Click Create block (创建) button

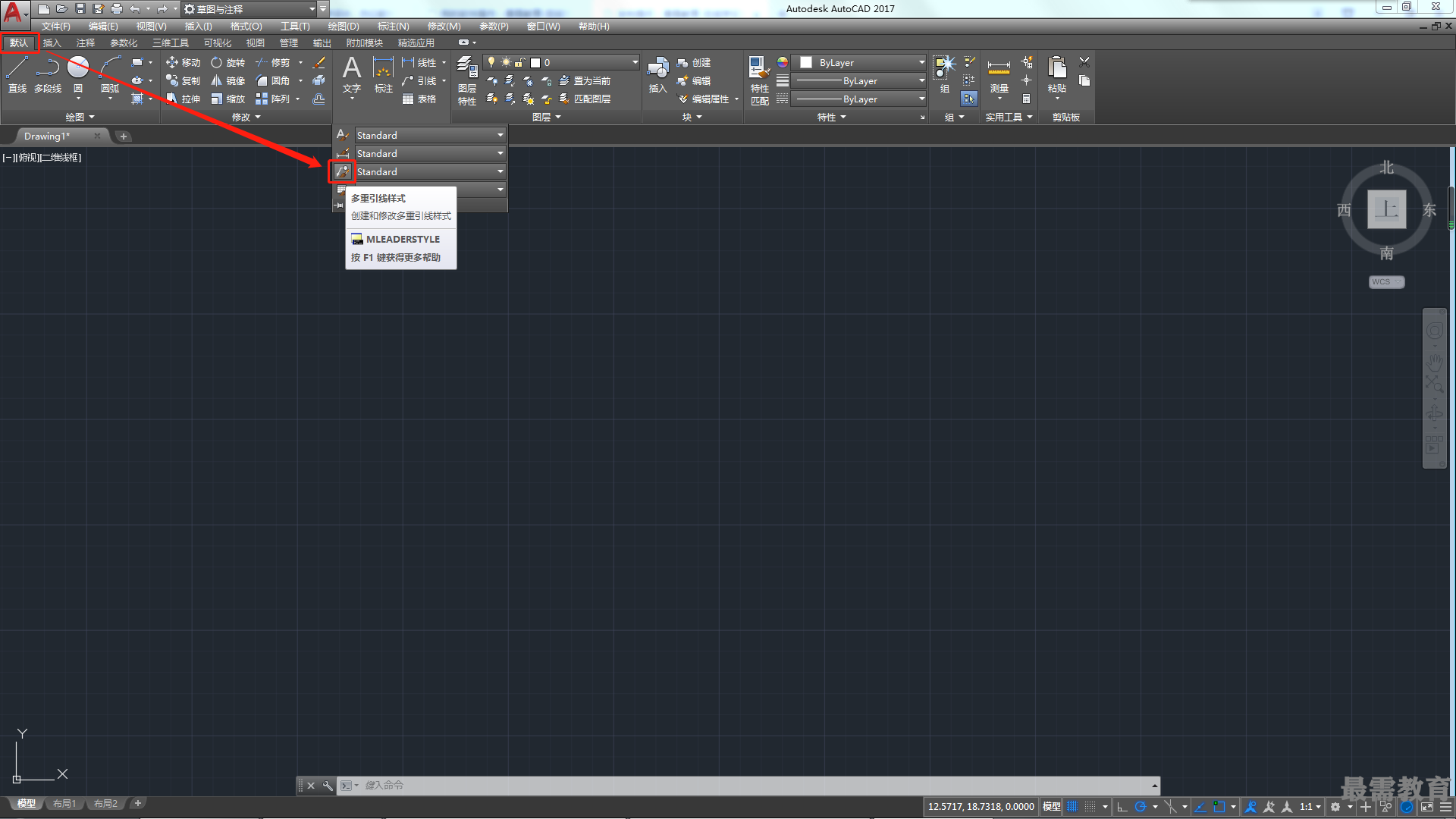694,62
